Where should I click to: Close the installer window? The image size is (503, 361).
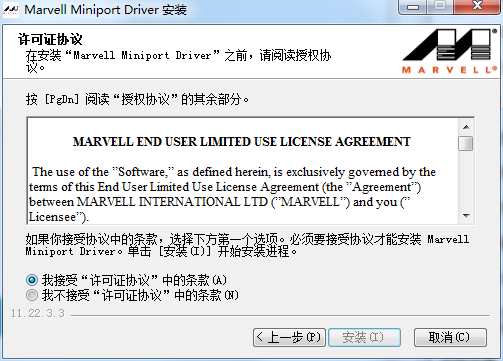pos(477,7)
